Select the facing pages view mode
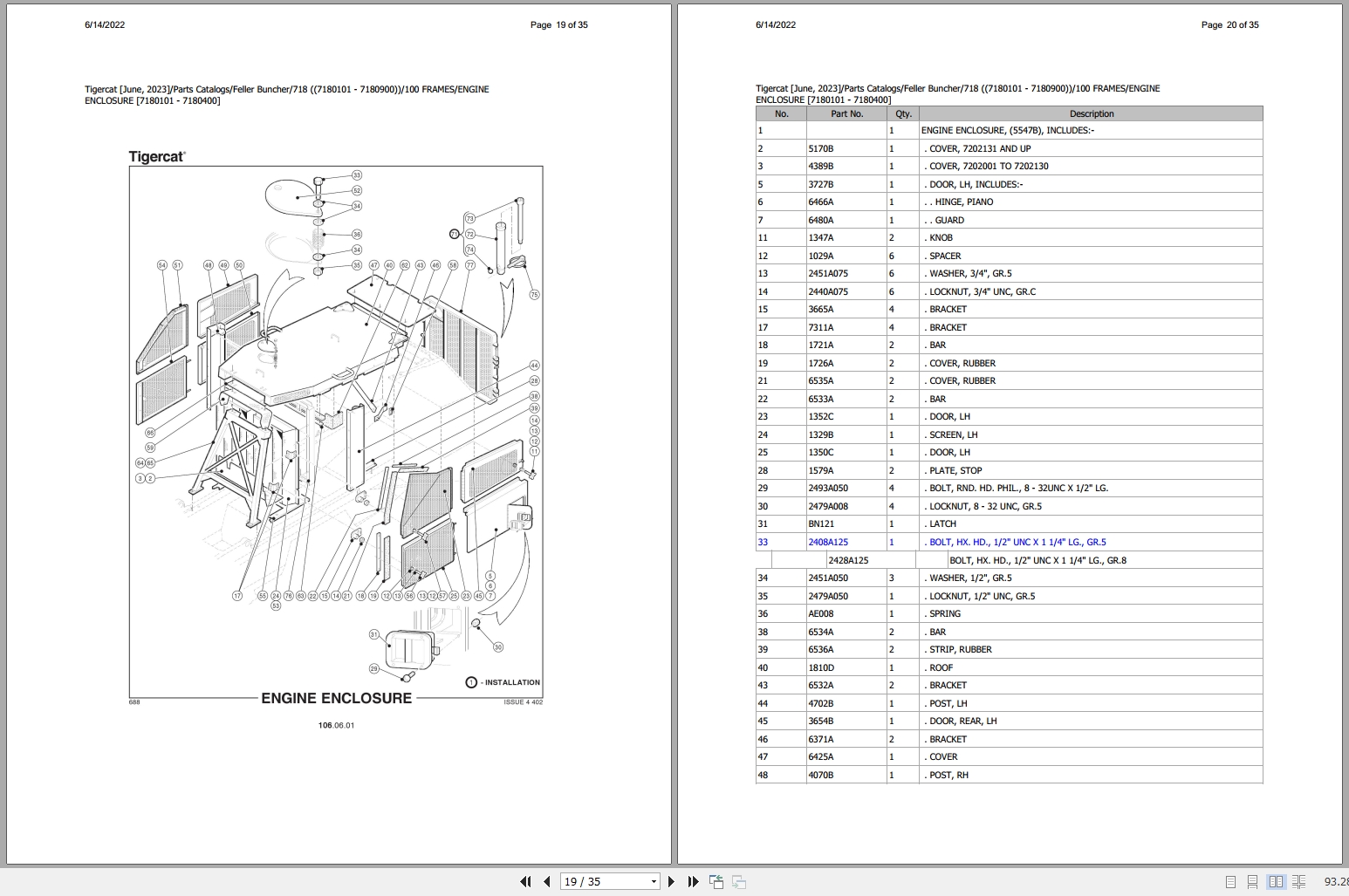Image resolution: width=1349 pixels, height=896 pixels. click(x=1276, y=882)
